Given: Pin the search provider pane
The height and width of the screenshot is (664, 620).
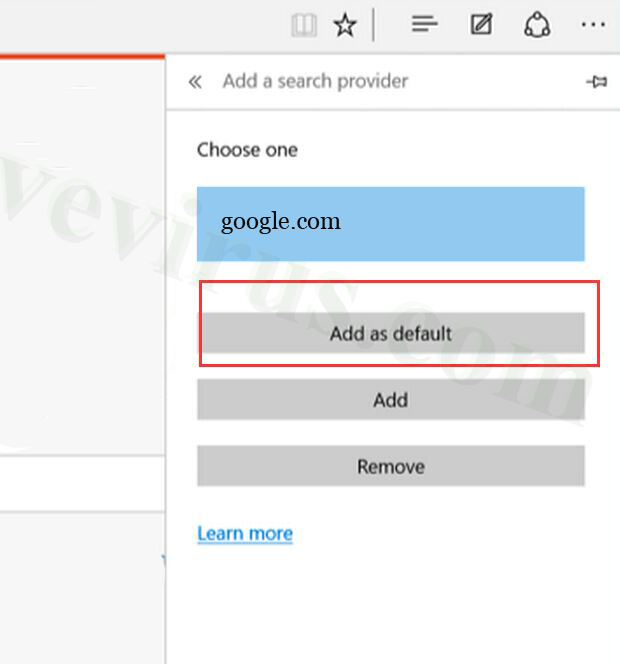Looking at the screenshot, I should coord(597,81).
